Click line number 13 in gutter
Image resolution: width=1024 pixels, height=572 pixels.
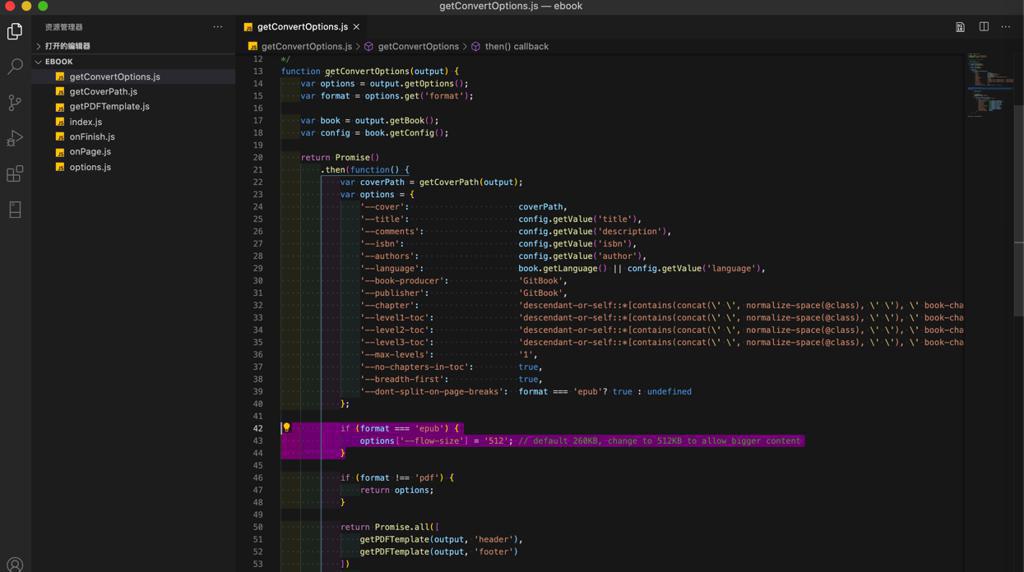click(258, 71)
